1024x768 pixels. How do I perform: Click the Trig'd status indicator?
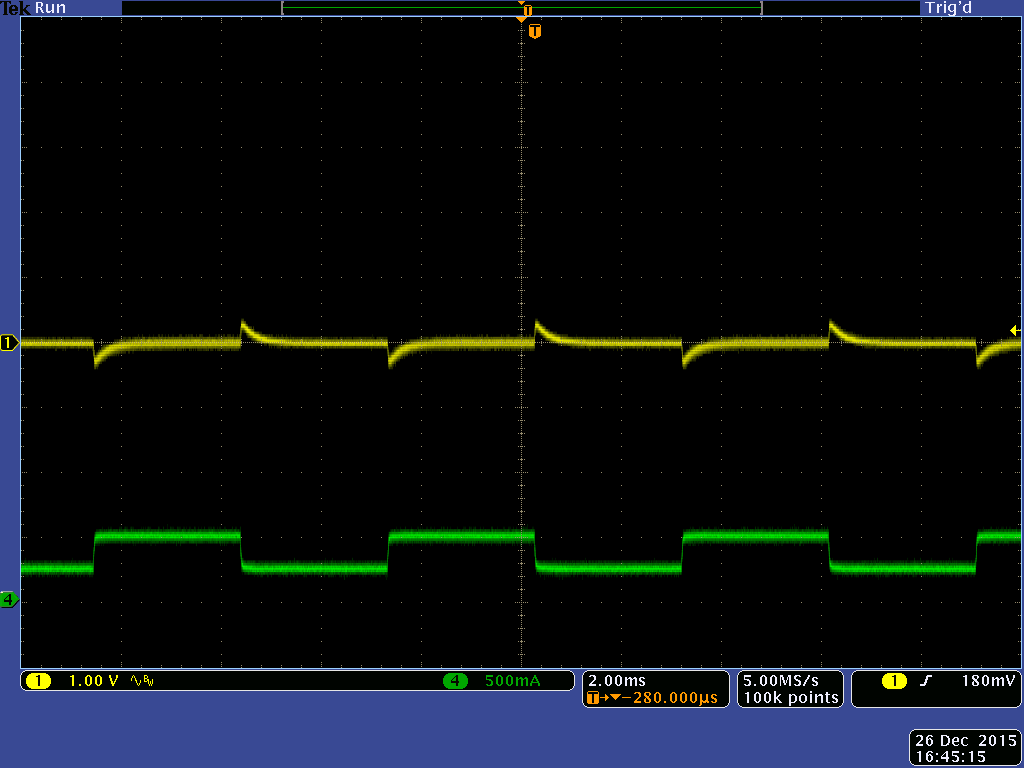click(948, 8)
